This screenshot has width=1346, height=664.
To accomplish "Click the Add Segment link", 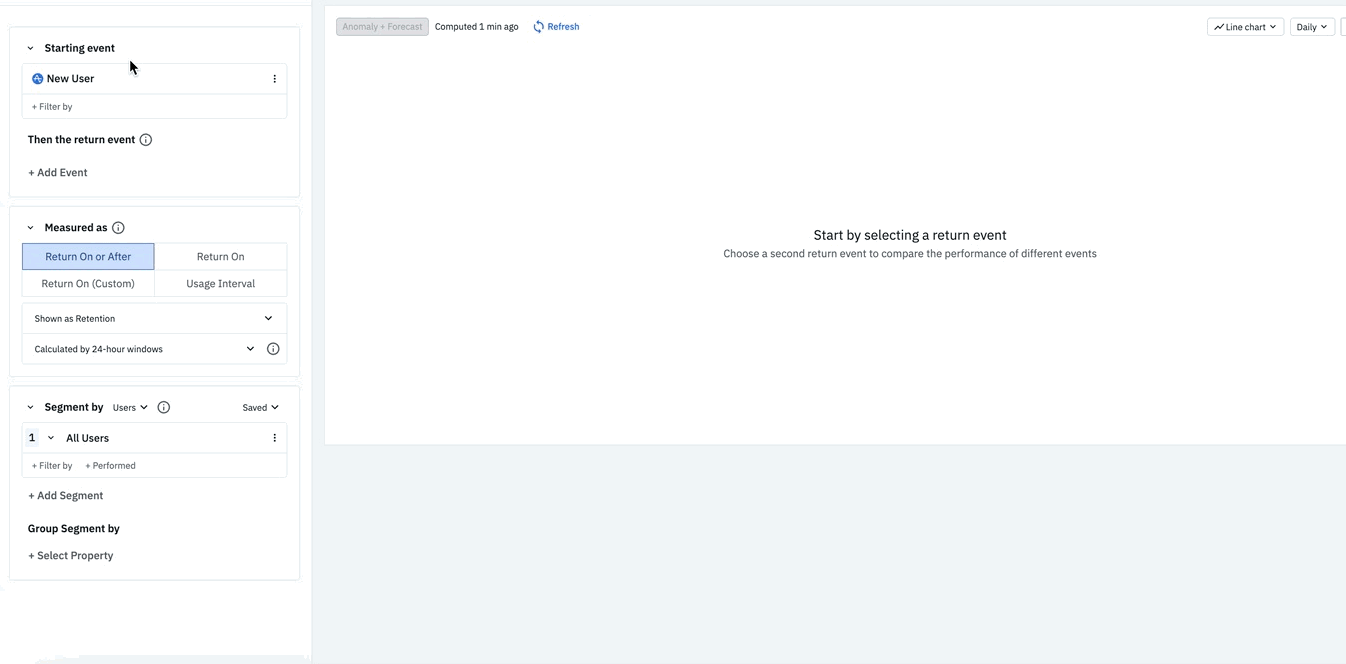I will point(65,495).
